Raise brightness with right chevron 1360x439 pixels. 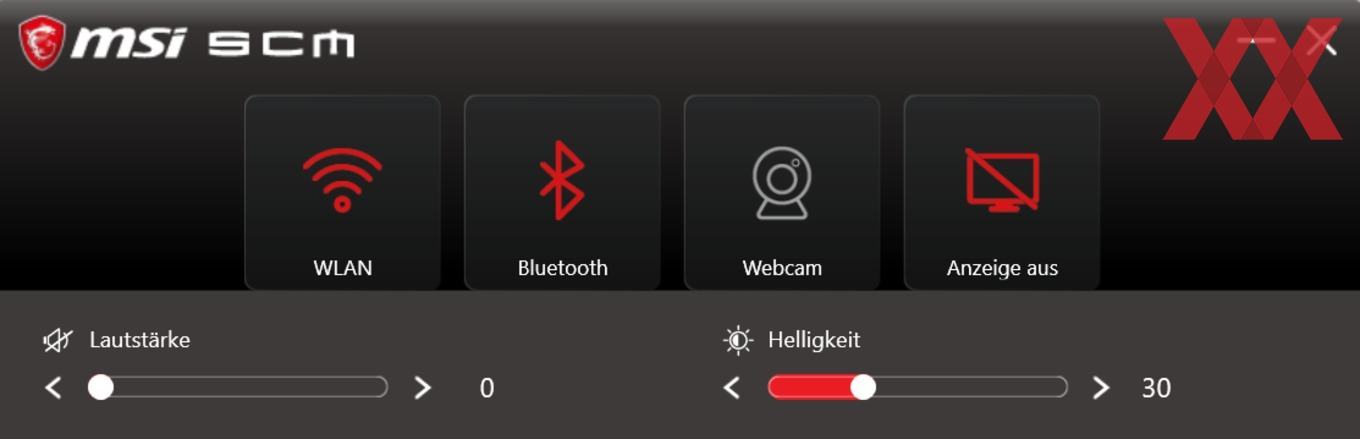click(x=1100, y=388)
